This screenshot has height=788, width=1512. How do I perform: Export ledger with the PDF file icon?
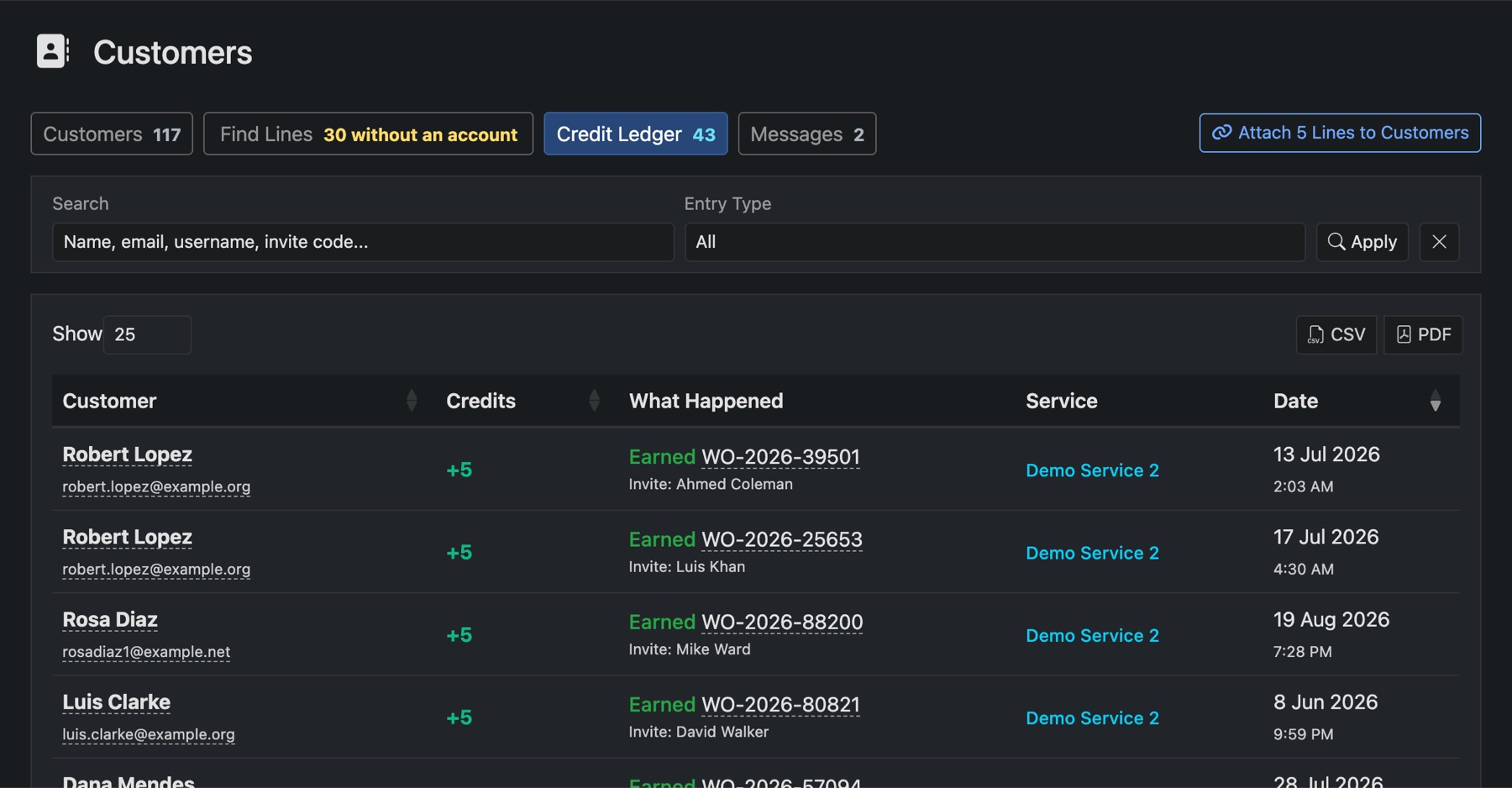coord(1404,334)
